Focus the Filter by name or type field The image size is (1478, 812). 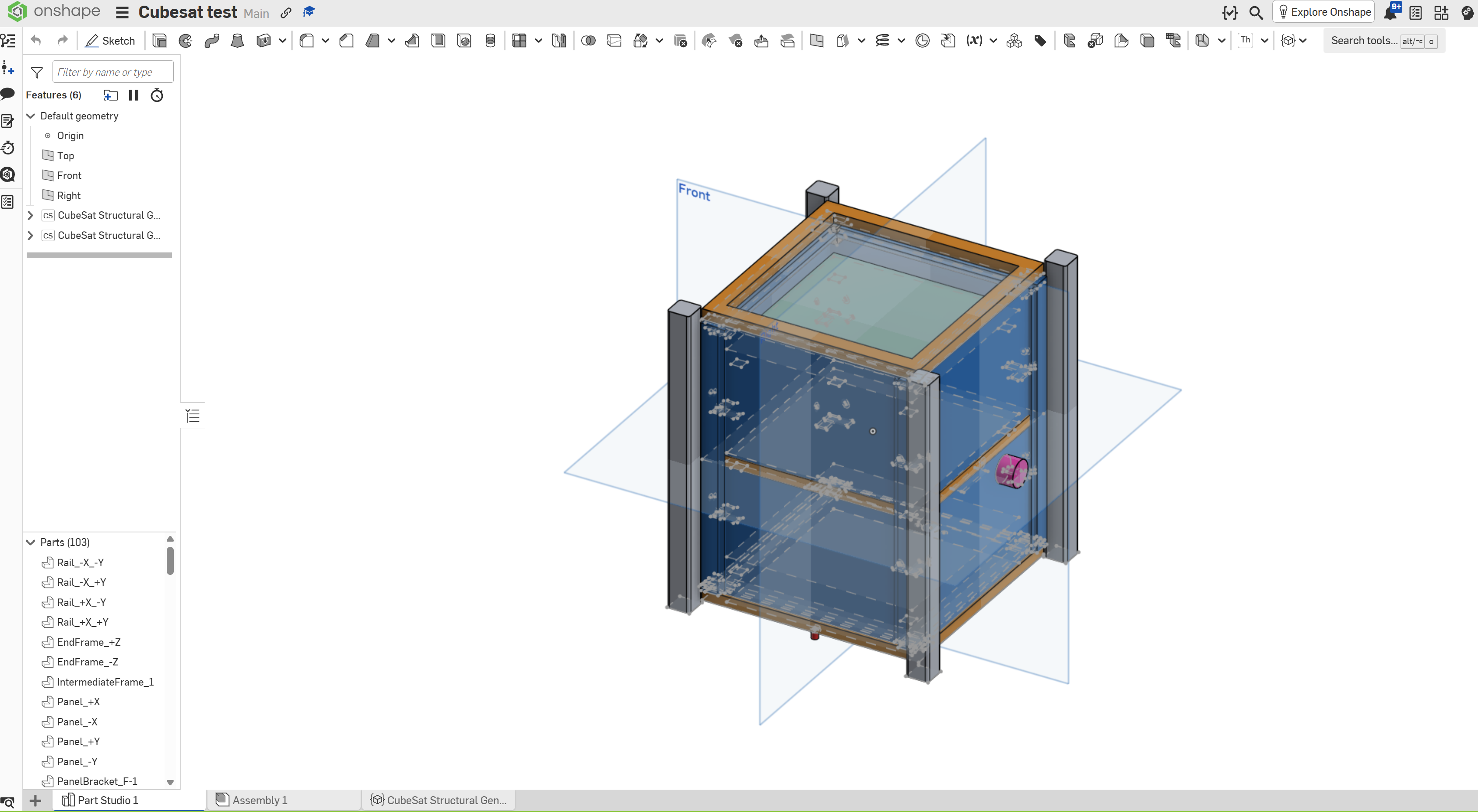tap(112, 72)
